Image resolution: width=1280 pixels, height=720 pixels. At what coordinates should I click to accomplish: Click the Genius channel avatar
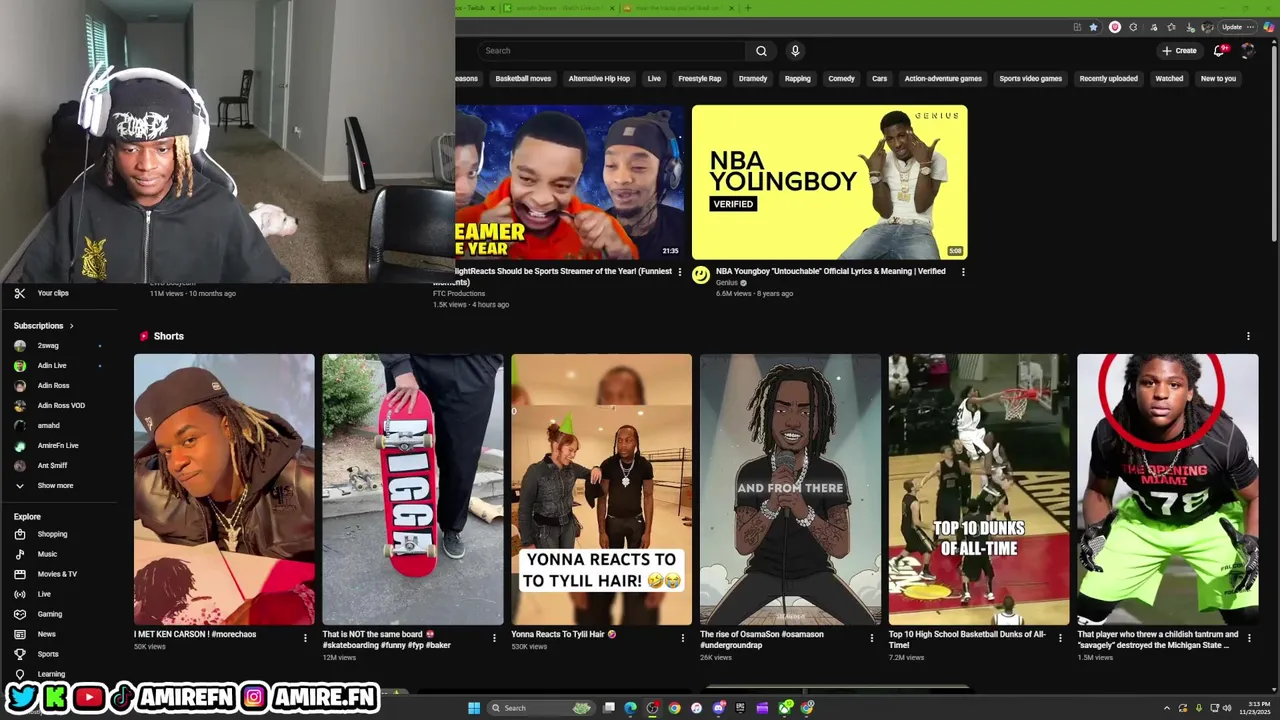(701, 274)
